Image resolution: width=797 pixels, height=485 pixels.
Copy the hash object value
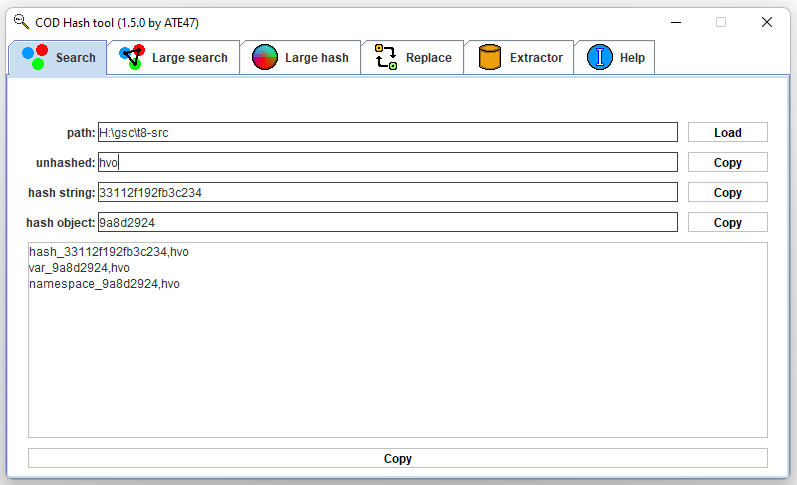pyautogui.click(x=728, y=222)
